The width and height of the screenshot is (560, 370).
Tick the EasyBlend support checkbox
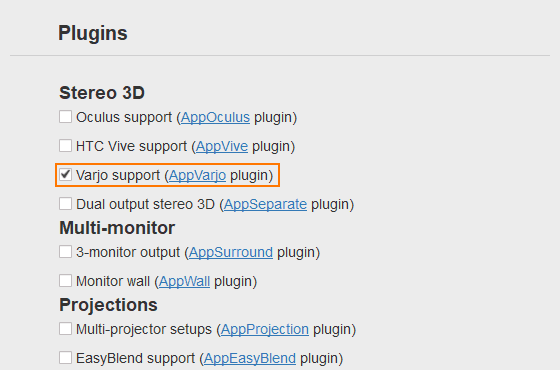coord(65,358)
